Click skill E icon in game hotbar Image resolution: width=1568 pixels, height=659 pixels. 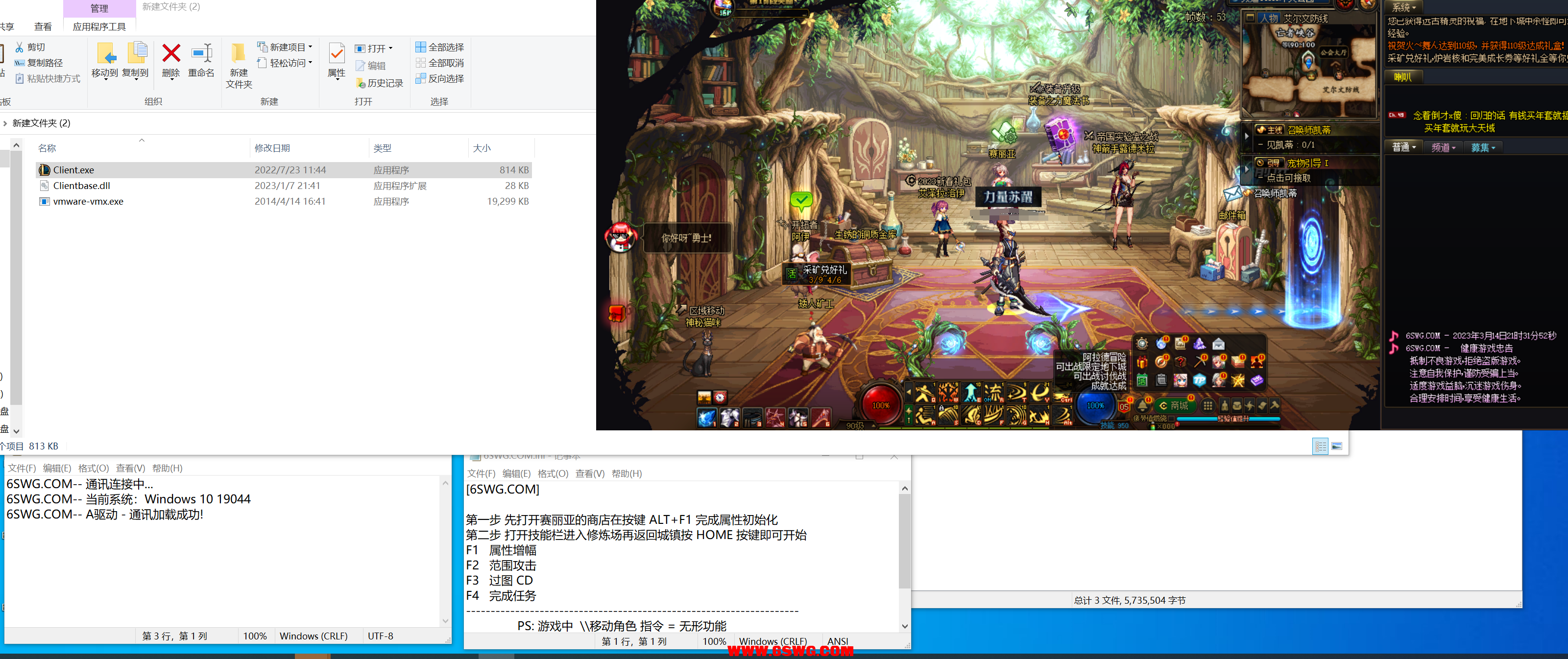tap(971, 393)
